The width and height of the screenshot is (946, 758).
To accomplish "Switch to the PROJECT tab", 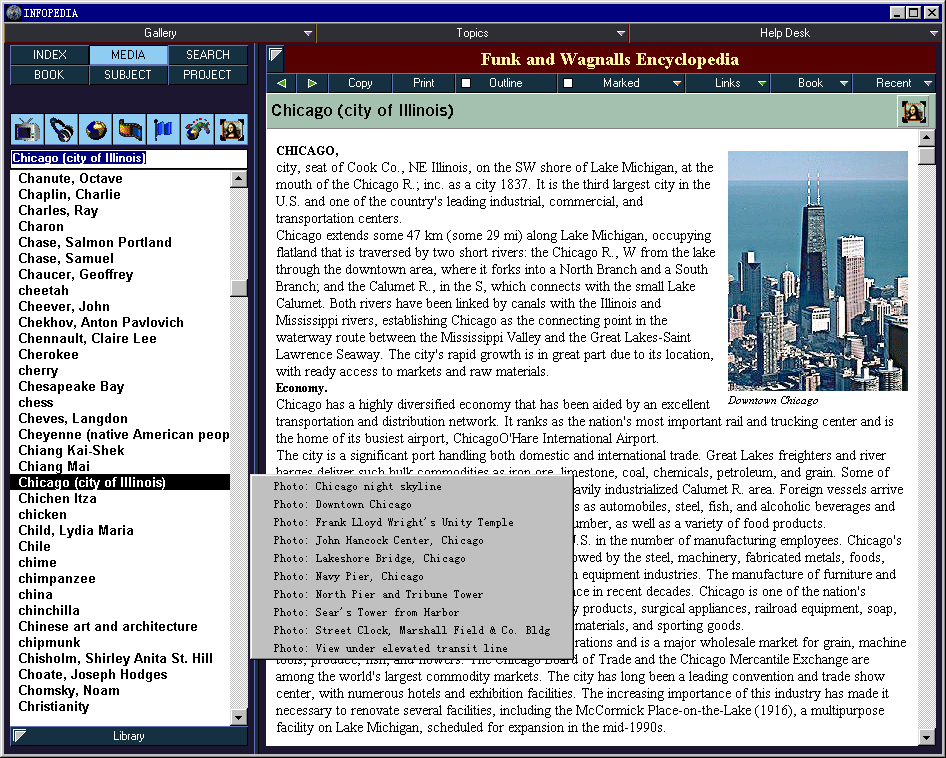I will coord(208,75).
